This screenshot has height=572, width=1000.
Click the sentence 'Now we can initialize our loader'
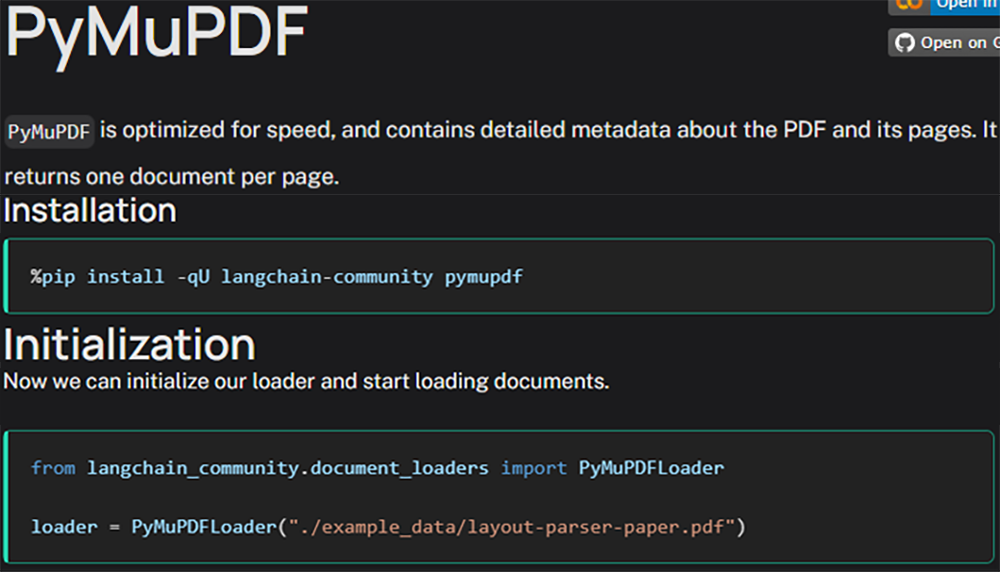[x=306, y=381]
